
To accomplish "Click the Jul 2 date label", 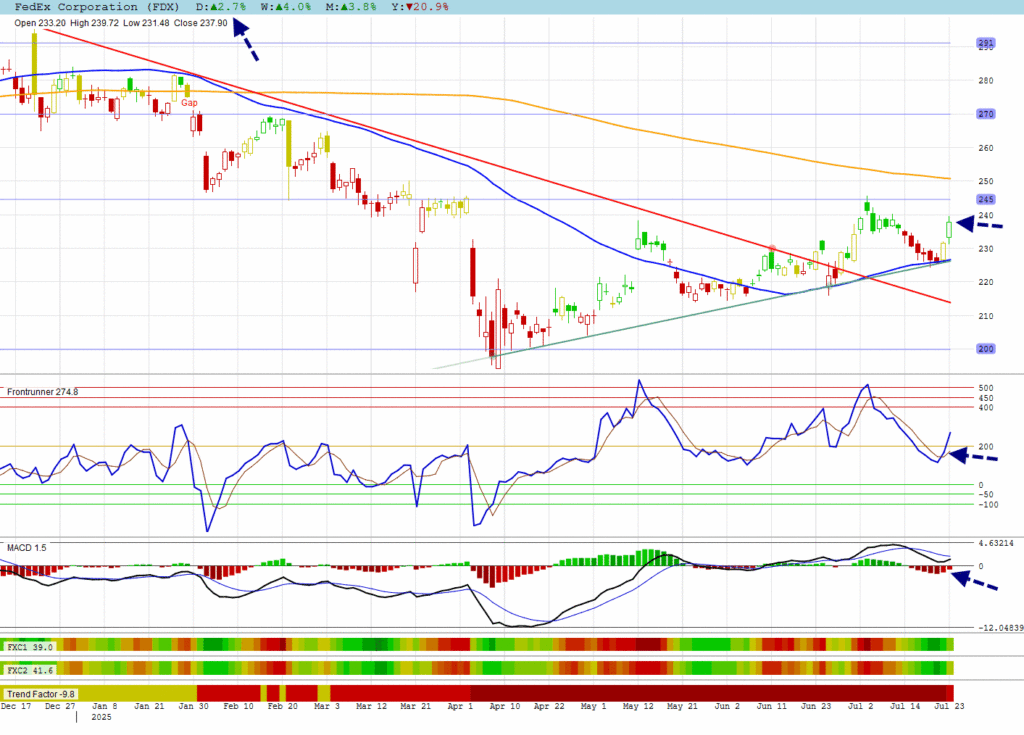I will [x=860, y=706].
